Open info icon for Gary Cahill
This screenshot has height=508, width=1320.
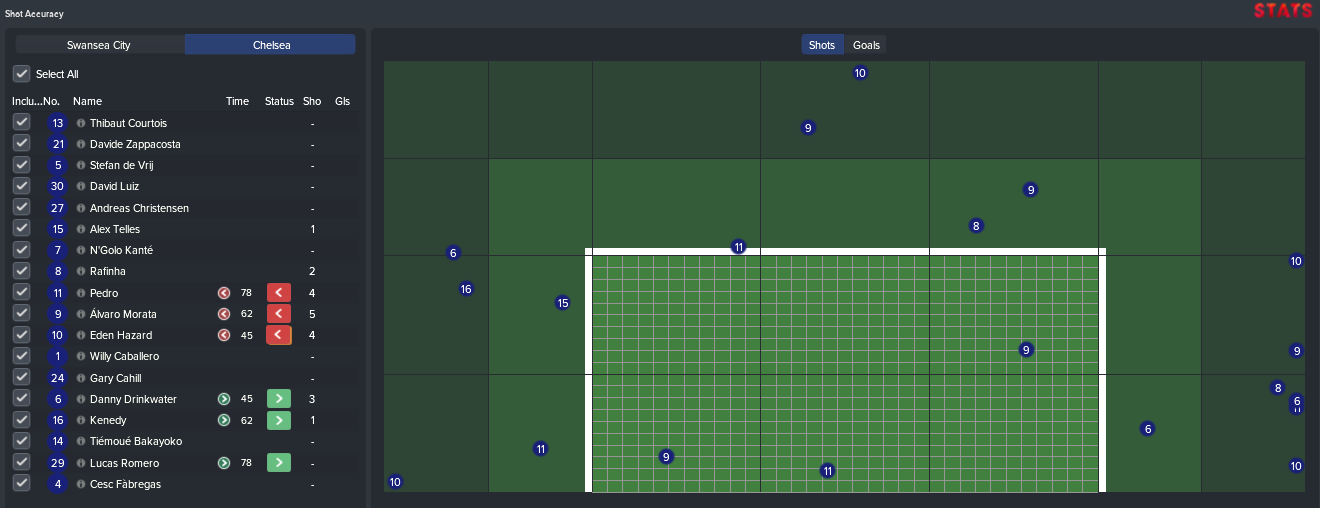click(81, 378)
